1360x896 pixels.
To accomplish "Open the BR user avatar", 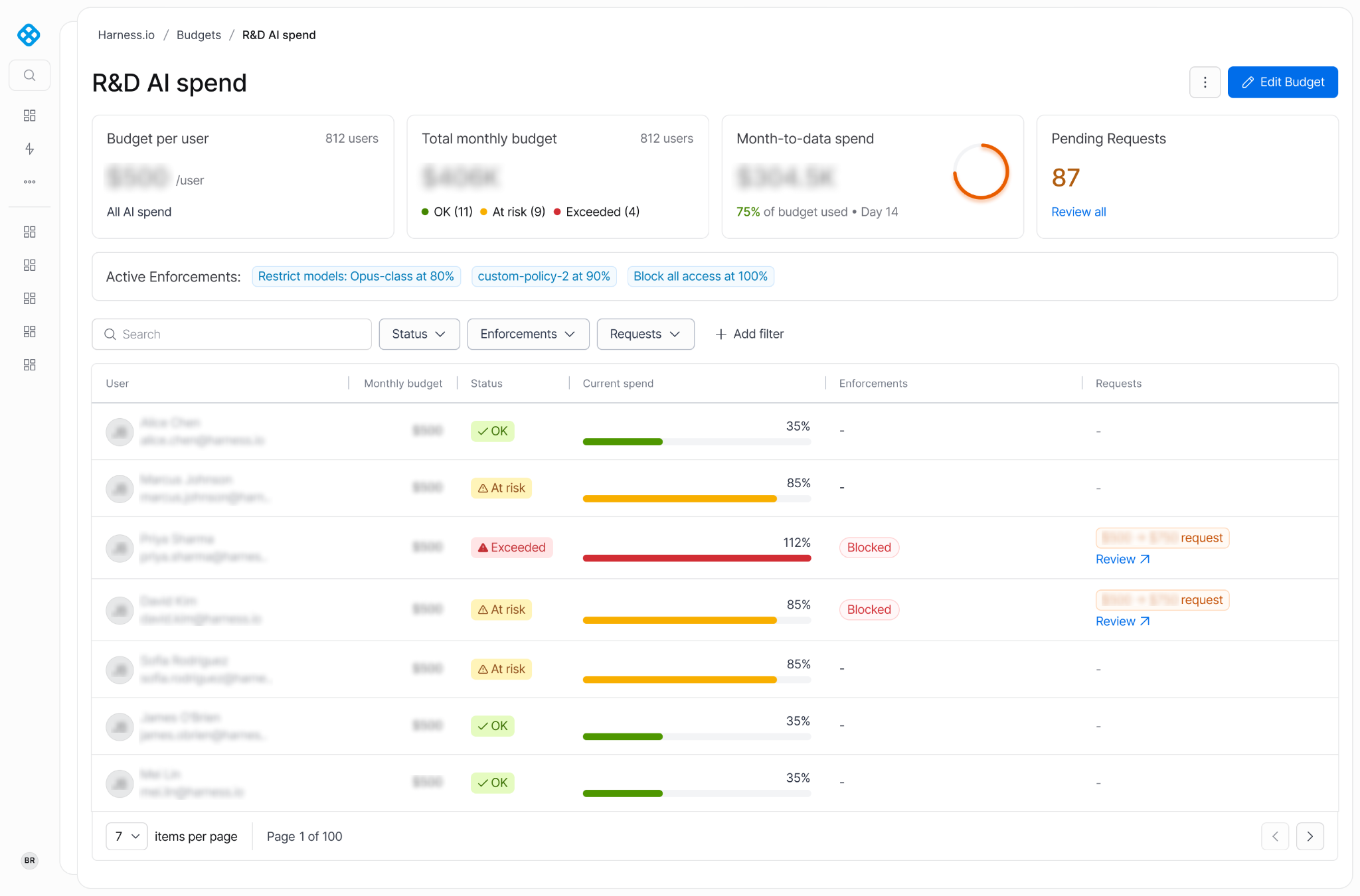I will [x=29, y=860].
